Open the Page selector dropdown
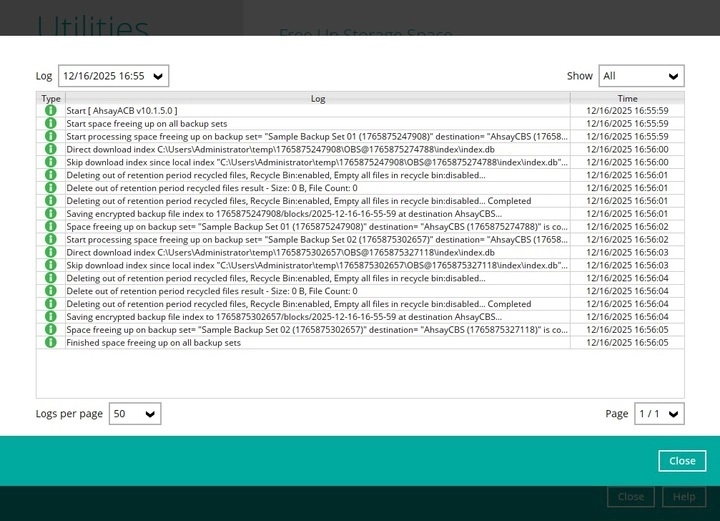Screen dimensions: 720x521 tap(659, 414)
